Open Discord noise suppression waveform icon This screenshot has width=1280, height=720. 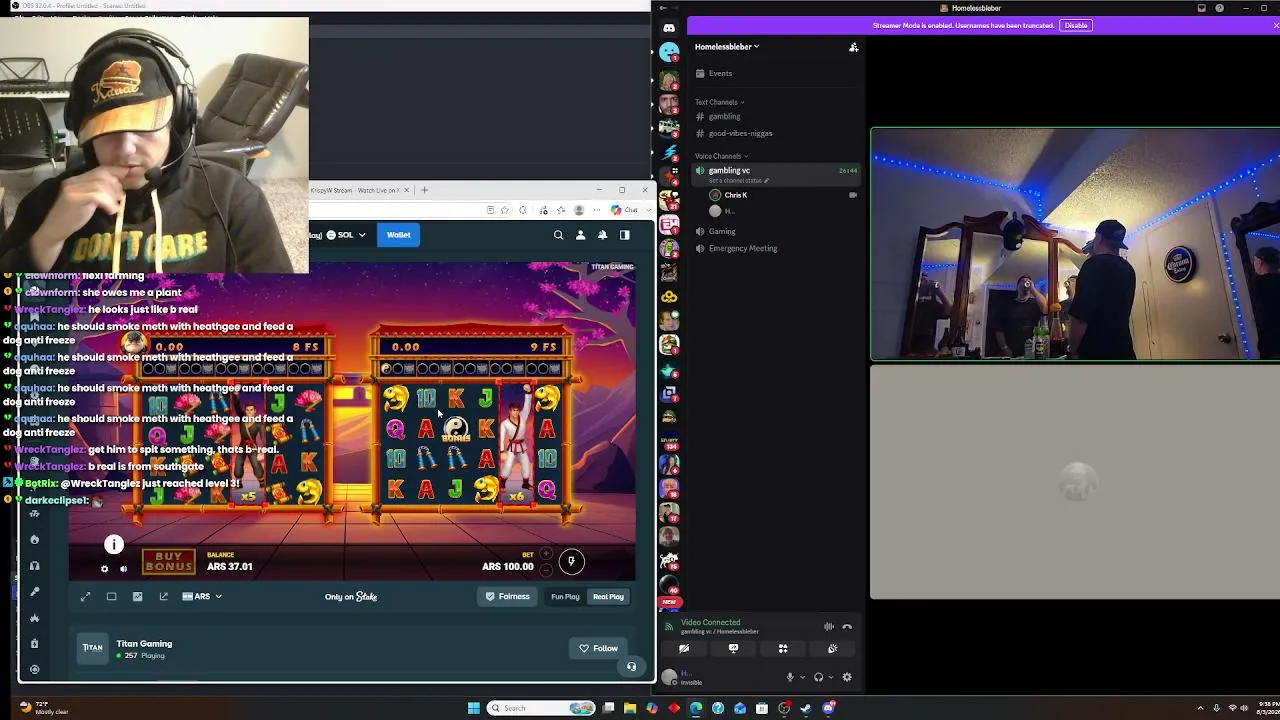(x=828, y=627)
